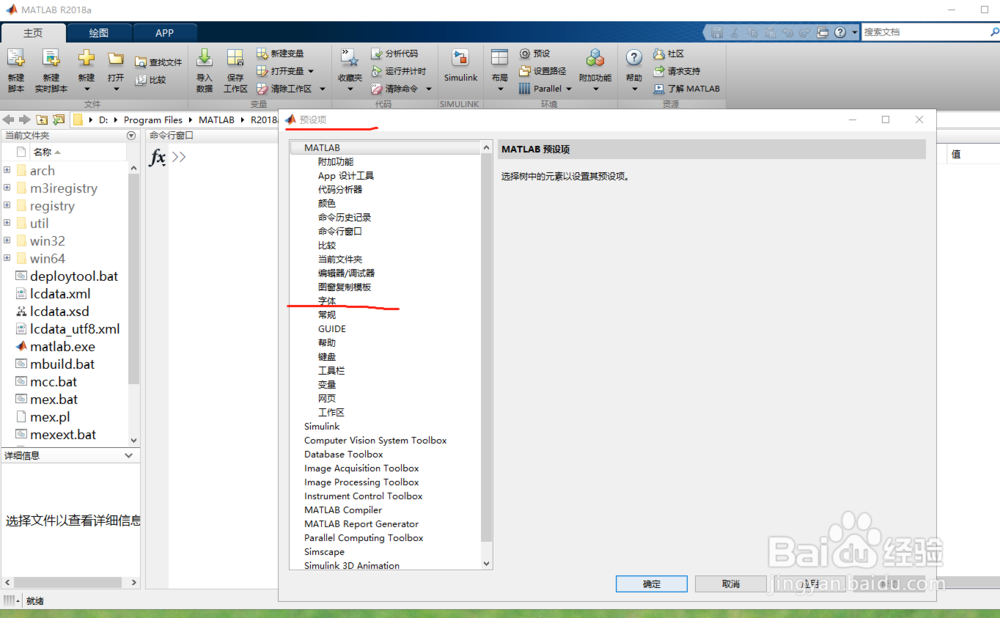Select the matlab.exe file
This screenshot has width=1000, height=618.
click(62, 346)
